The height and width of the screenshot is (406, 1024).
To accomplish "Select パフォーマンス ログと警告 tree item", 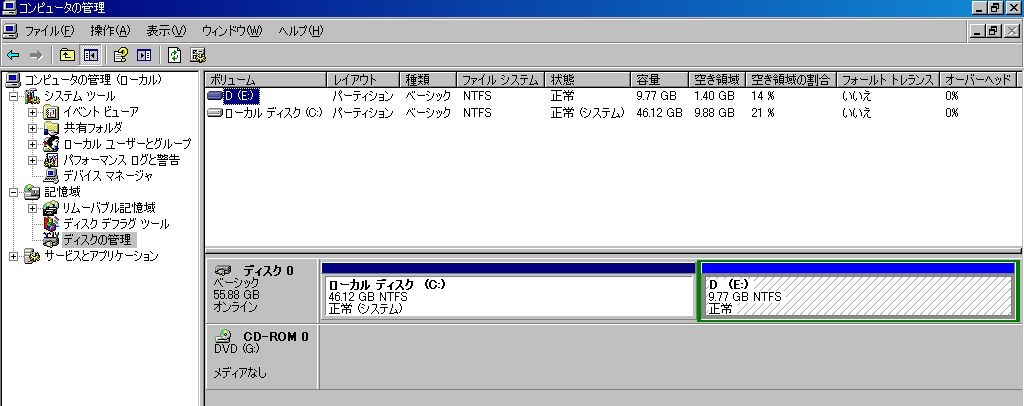I will 121,160.
